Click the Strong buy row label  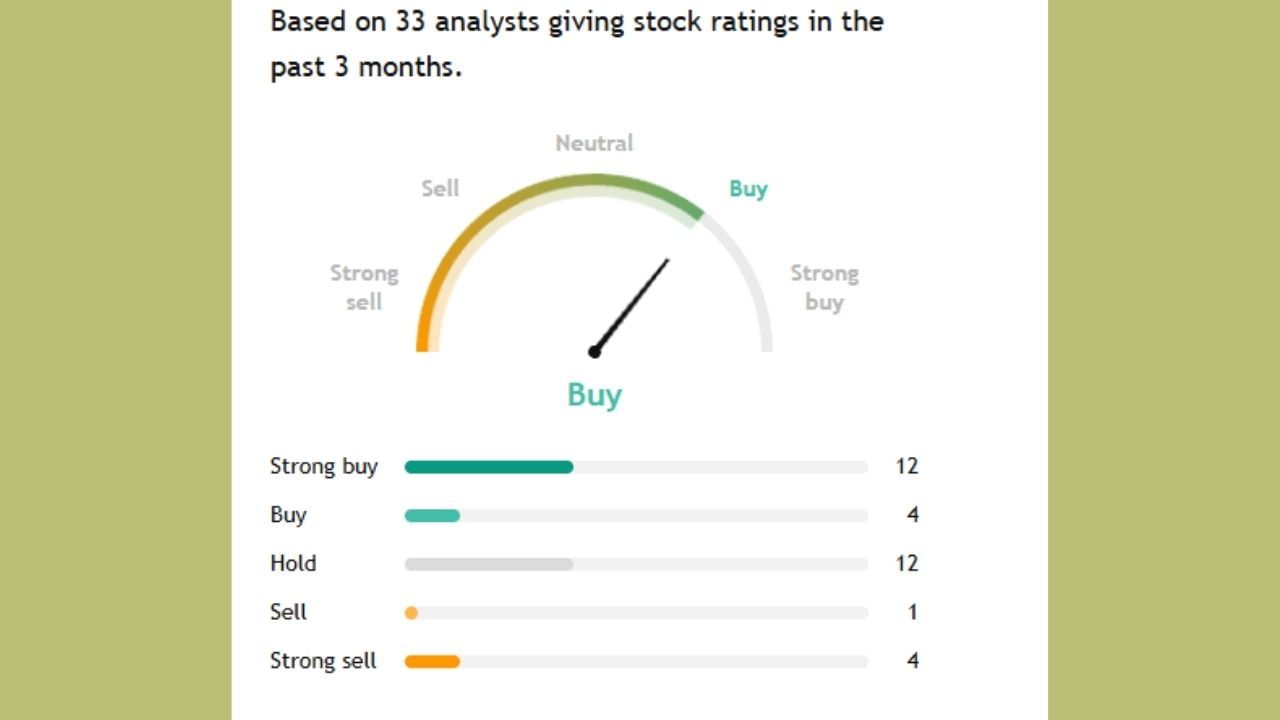point(323,466)
